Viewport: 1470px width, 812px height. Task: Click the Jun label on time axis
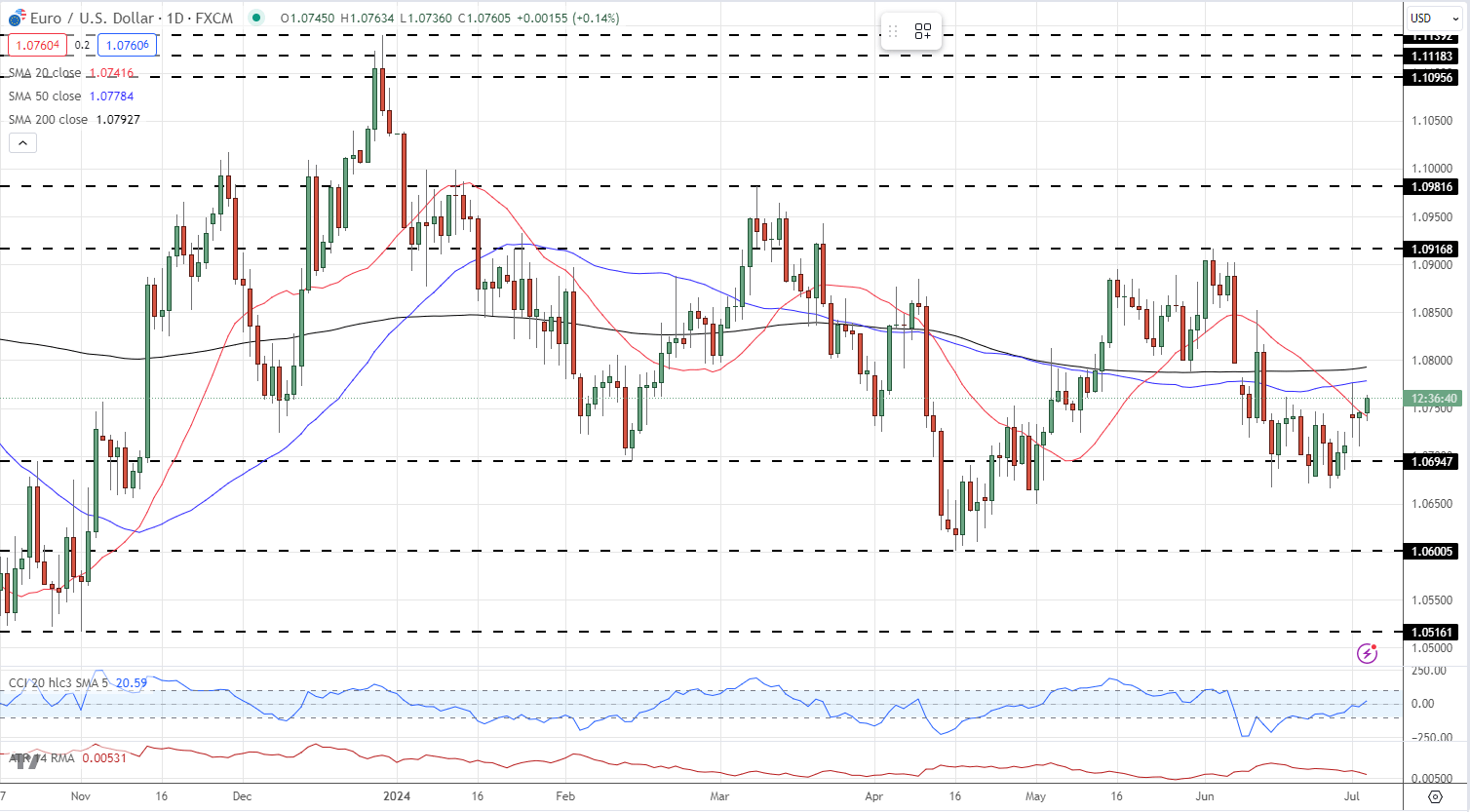click(x=1206, y=795)
